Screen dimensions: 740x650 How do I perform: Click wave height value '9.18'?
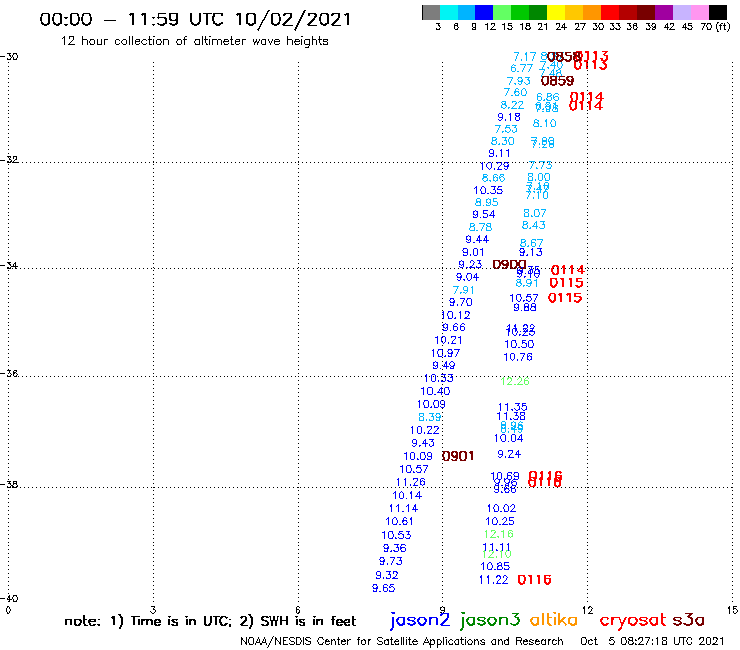[x=509, y=117]
